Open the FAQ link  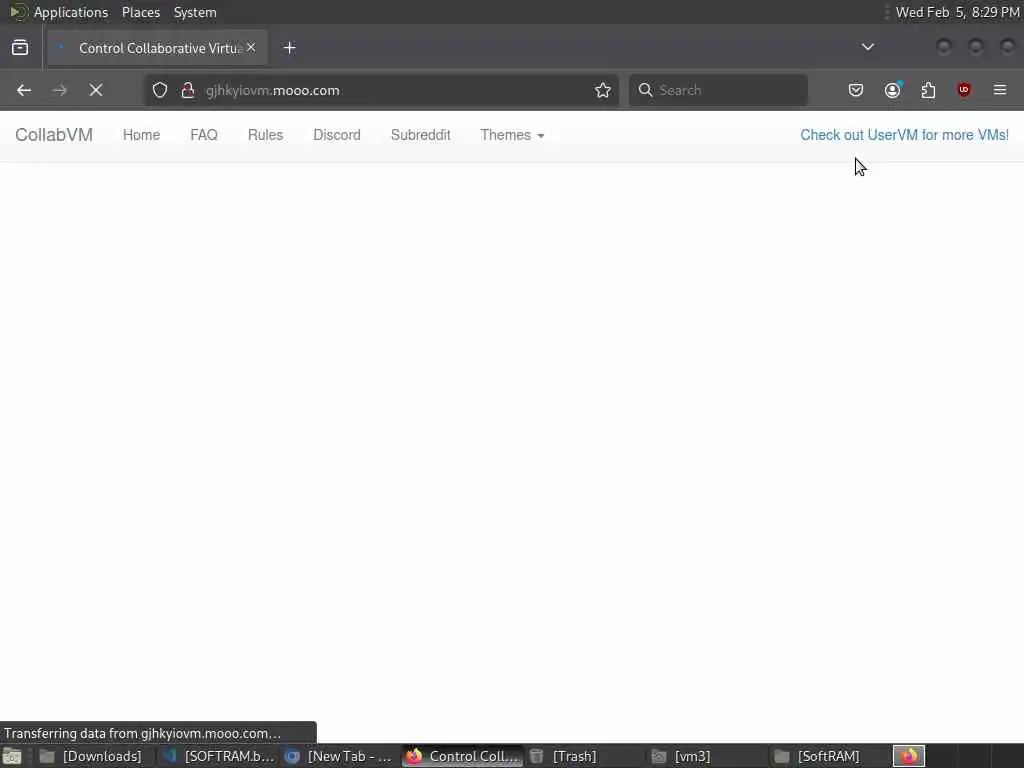click(x=204, y=135)
